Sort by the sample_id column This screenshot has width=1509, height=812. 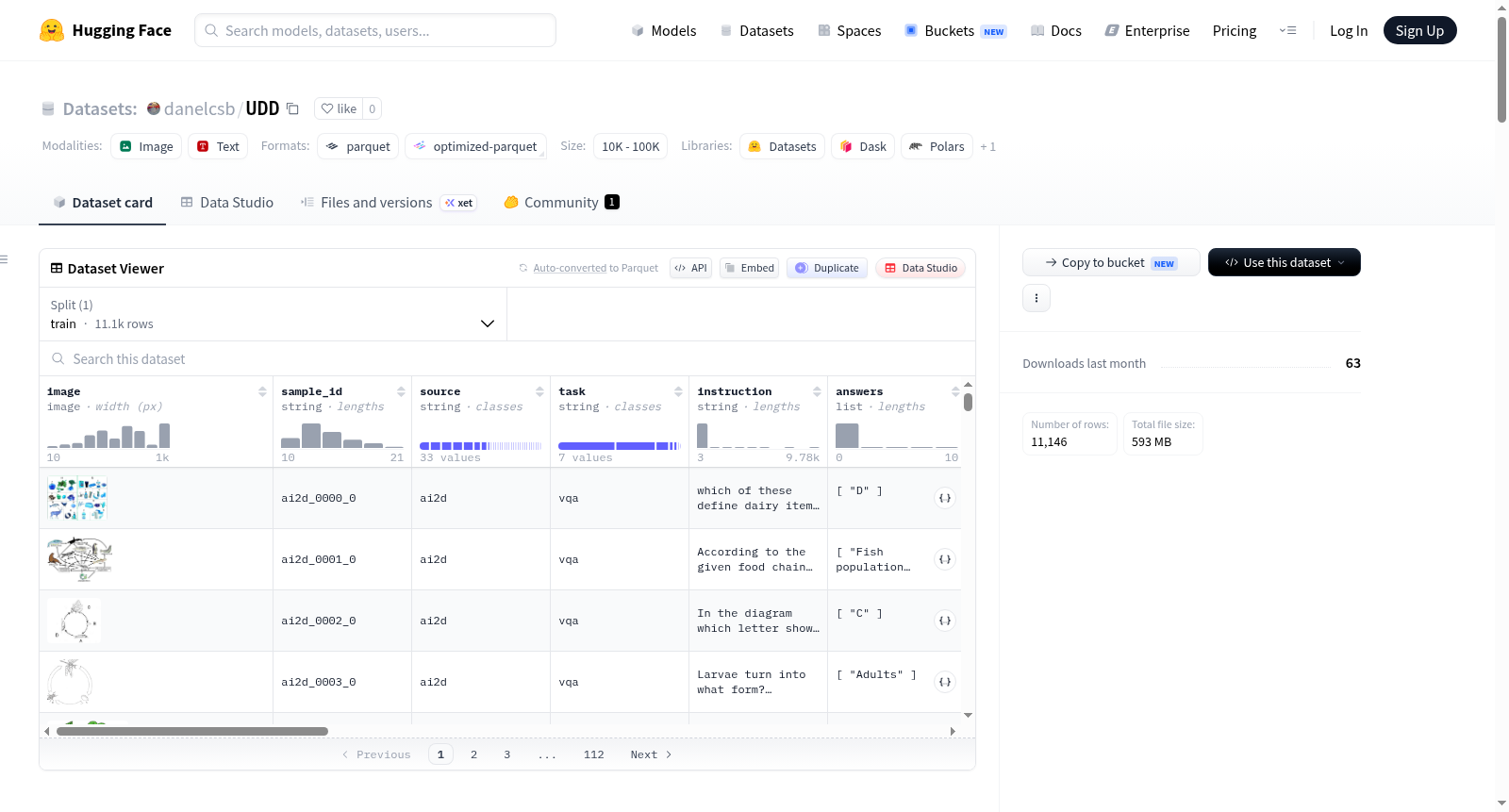point(401,391)
